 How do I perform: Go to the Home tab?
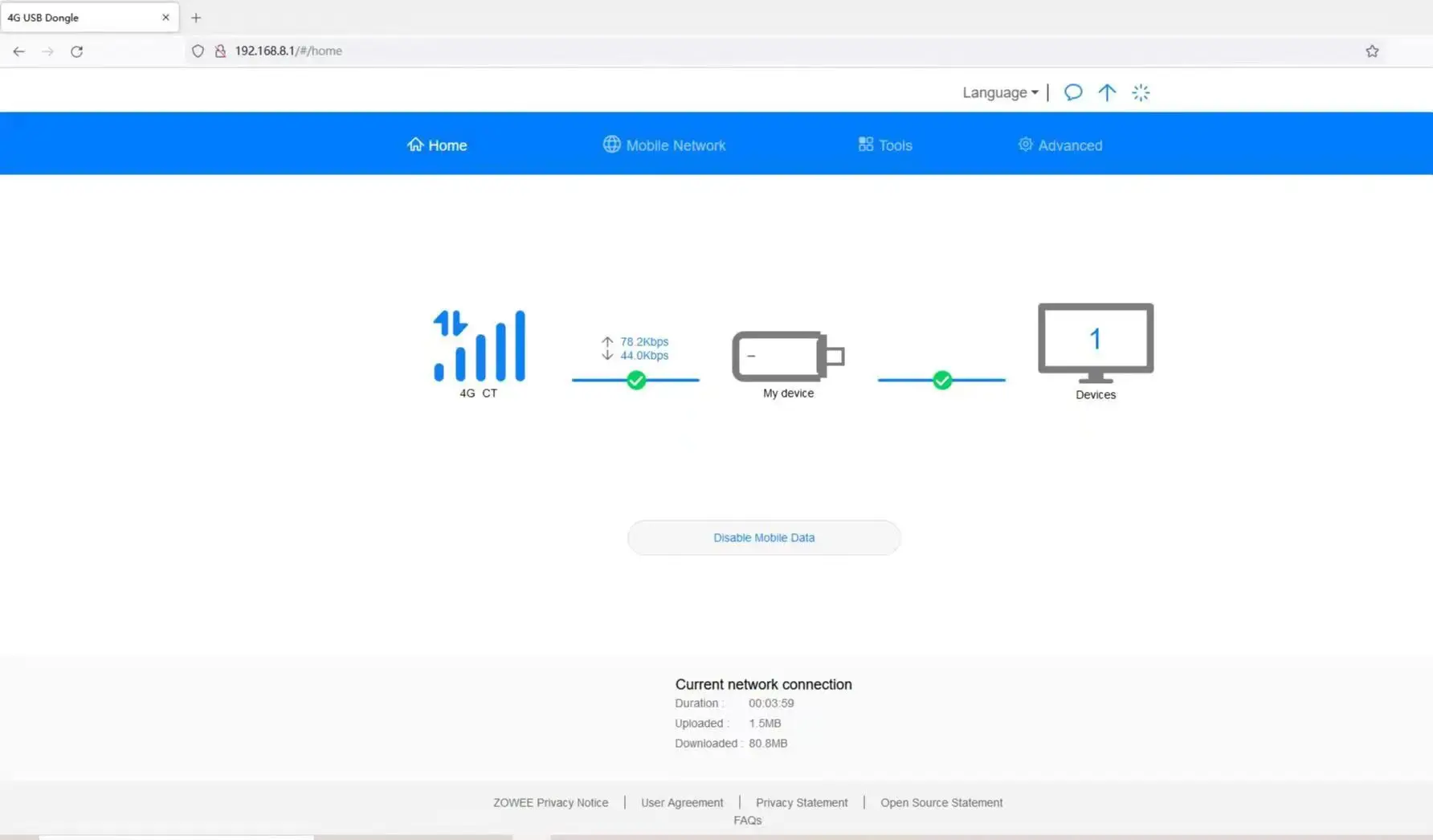(x=437, y=145)
